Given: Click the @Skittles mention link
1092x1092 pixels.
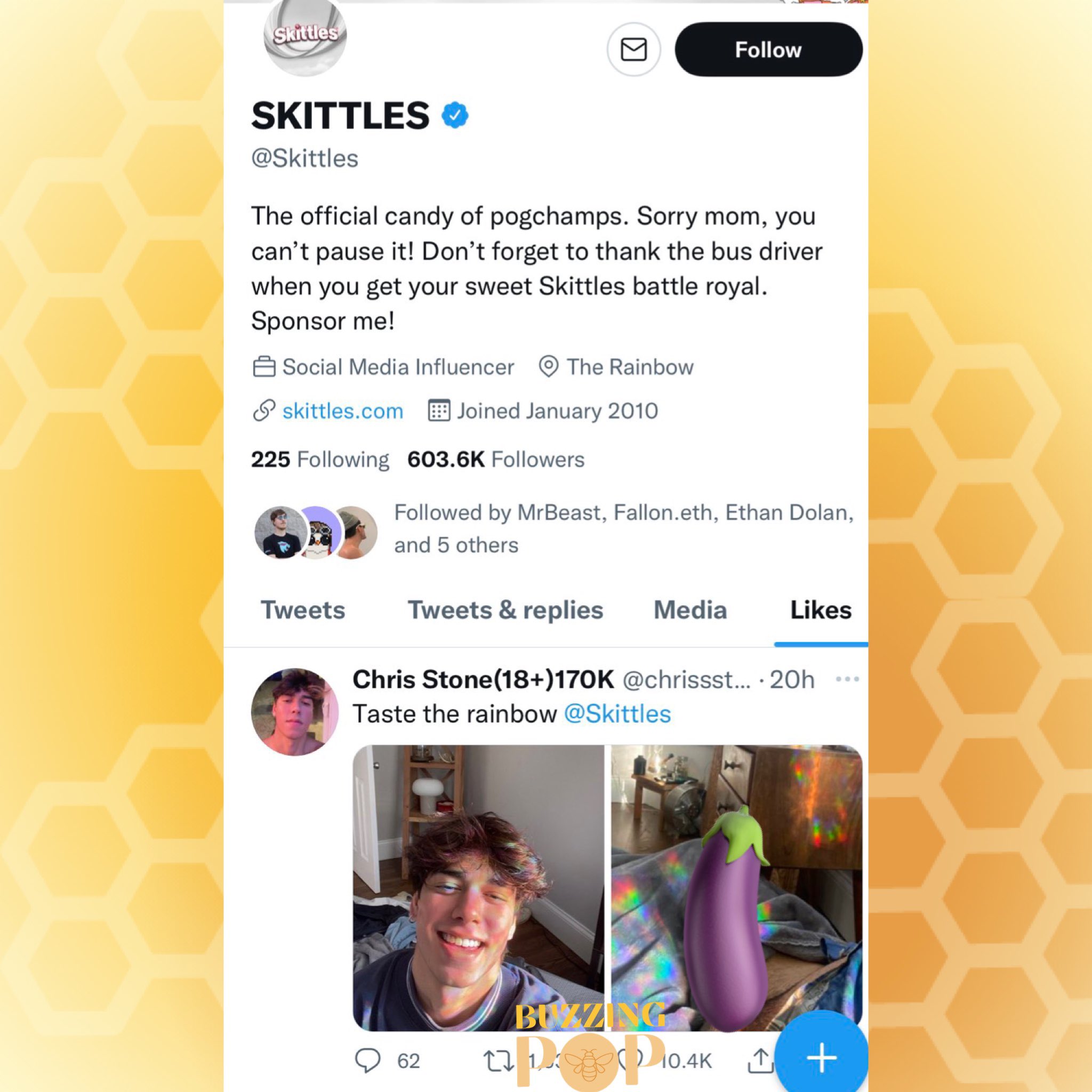Looking at the screenshot, I should click(617, 714).
